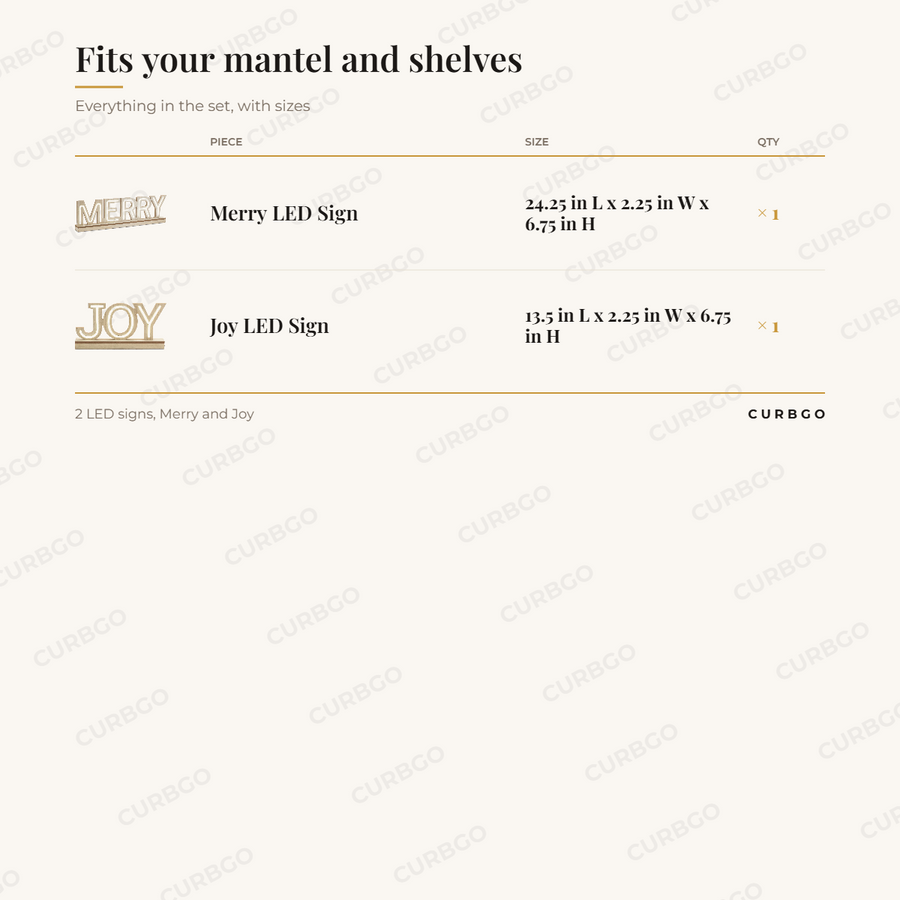
Task: Click the Merry sign size dimensions text
Action: pos(617,213)
